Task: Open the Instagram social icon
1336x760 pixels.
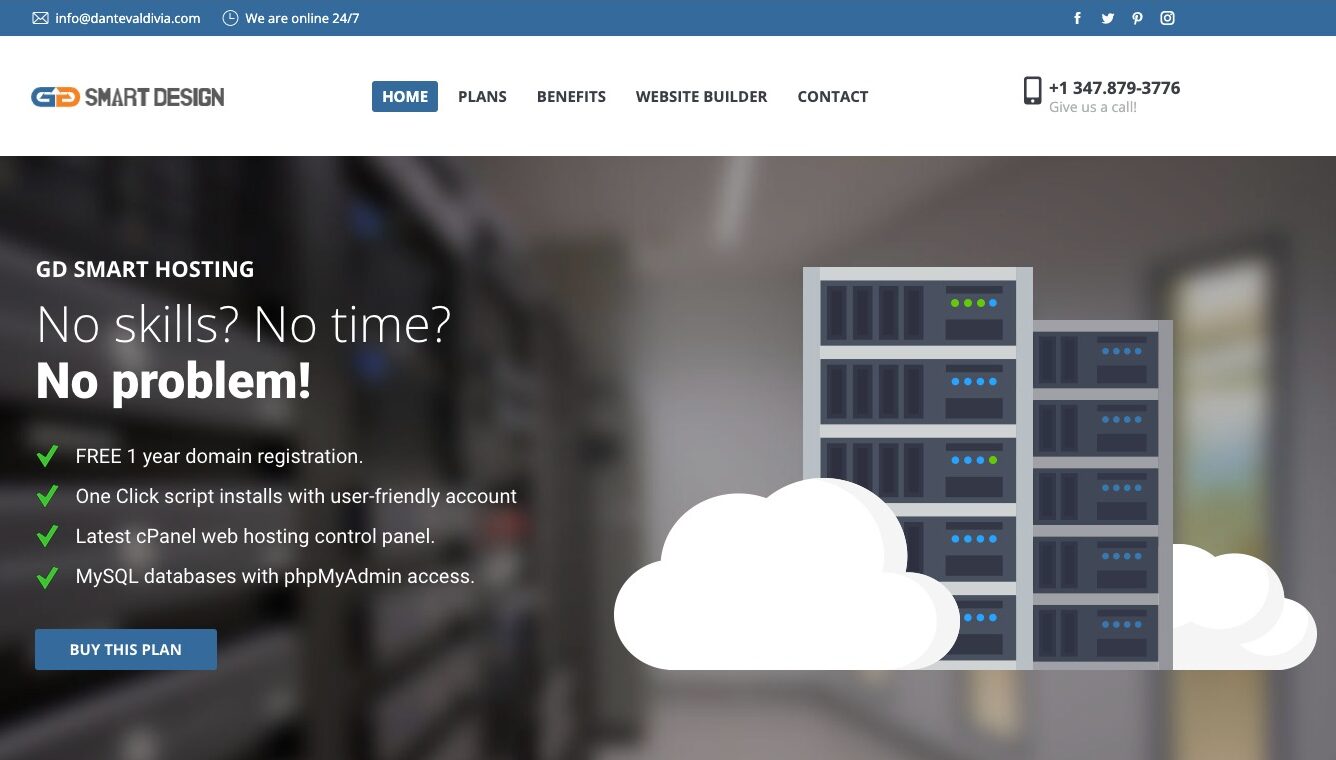Action: point(1167,18)
